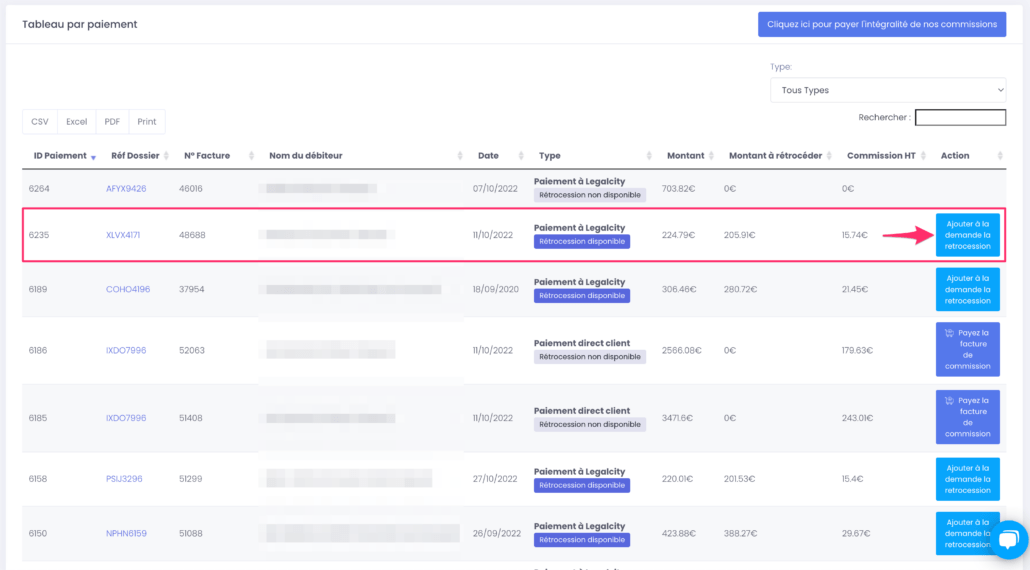Open dossier link AFYX9426
Screen dimensions: 1030x570
(126, 188)
